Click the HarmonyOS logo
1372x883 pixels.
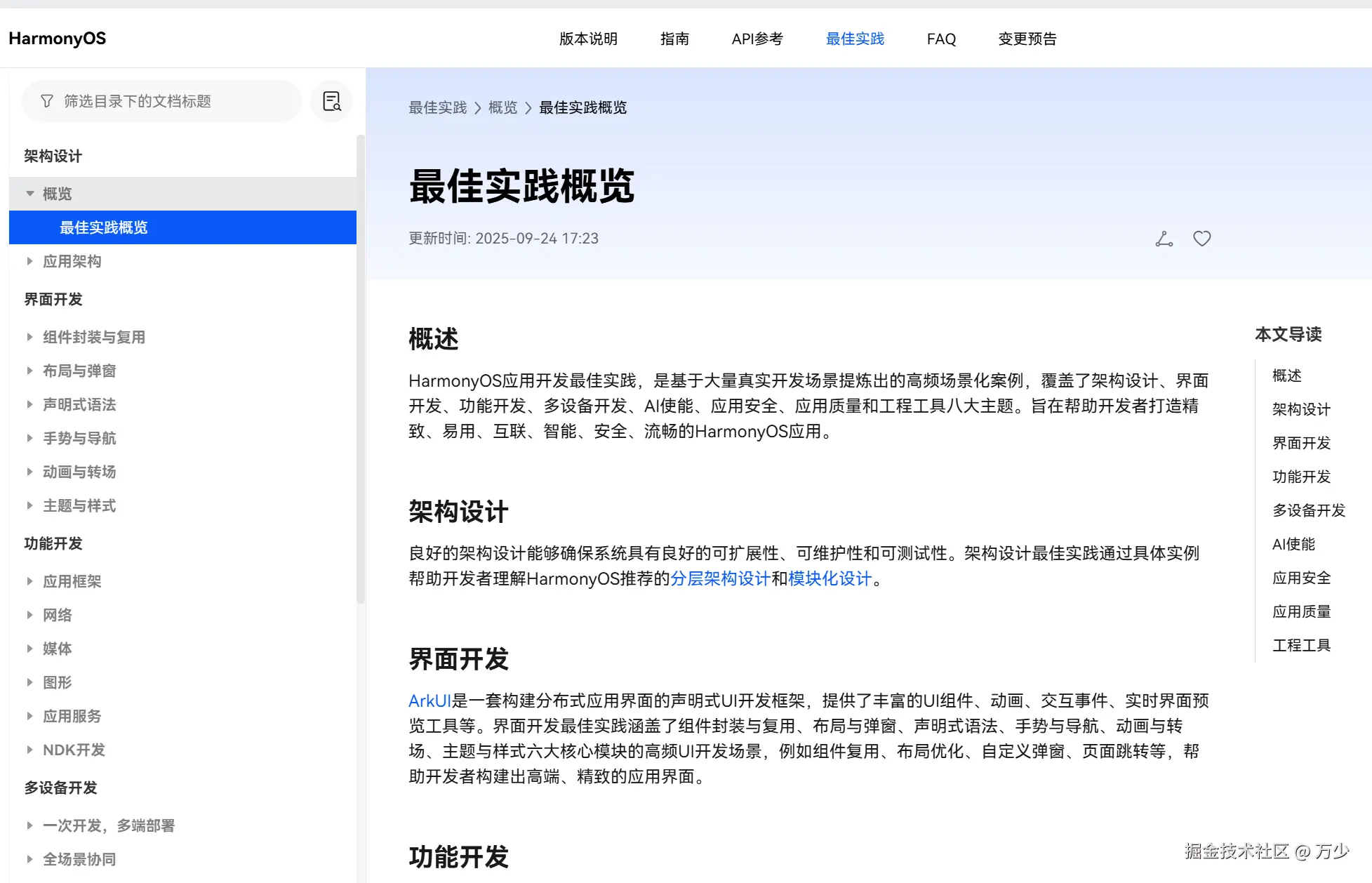click(58, 39)
